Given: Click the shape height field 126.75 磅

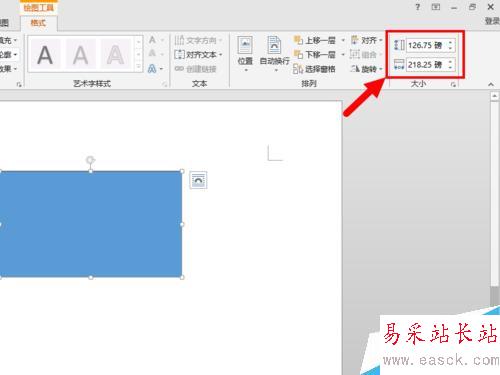Looking at the screenshot, I should 426,45.
